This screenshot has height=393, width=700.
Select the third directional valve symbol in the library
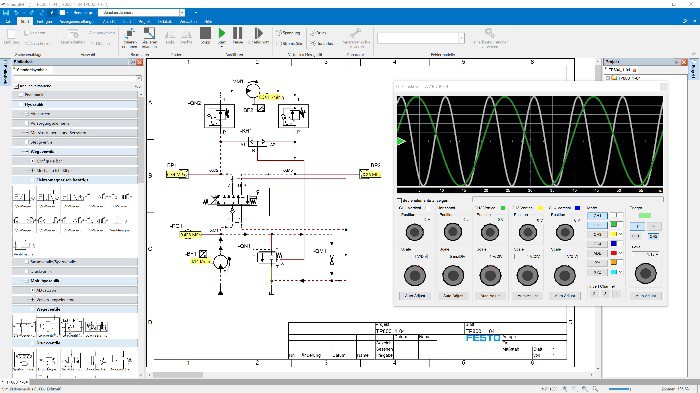tap(71, 197)
